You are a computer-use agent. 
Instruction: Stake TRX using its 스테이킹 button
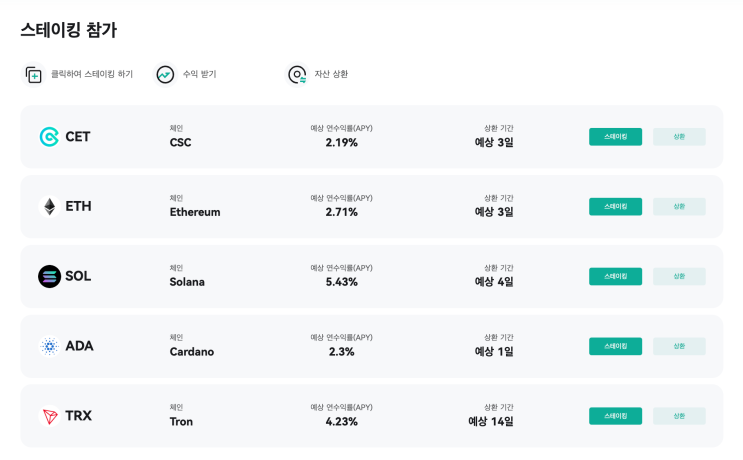615,416
